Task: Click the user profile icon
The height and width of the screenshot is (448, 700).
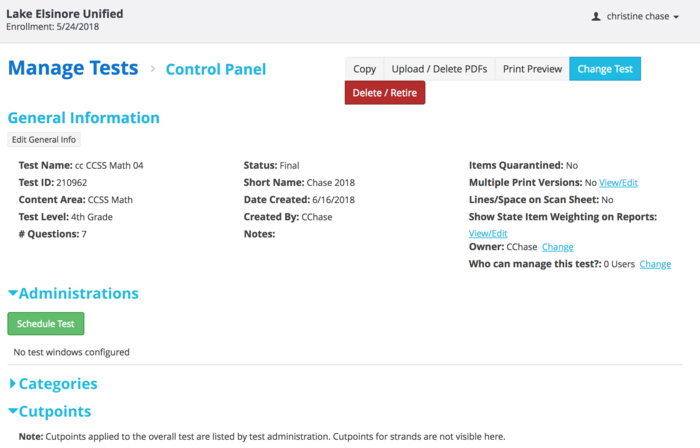Action: point(597,17)
